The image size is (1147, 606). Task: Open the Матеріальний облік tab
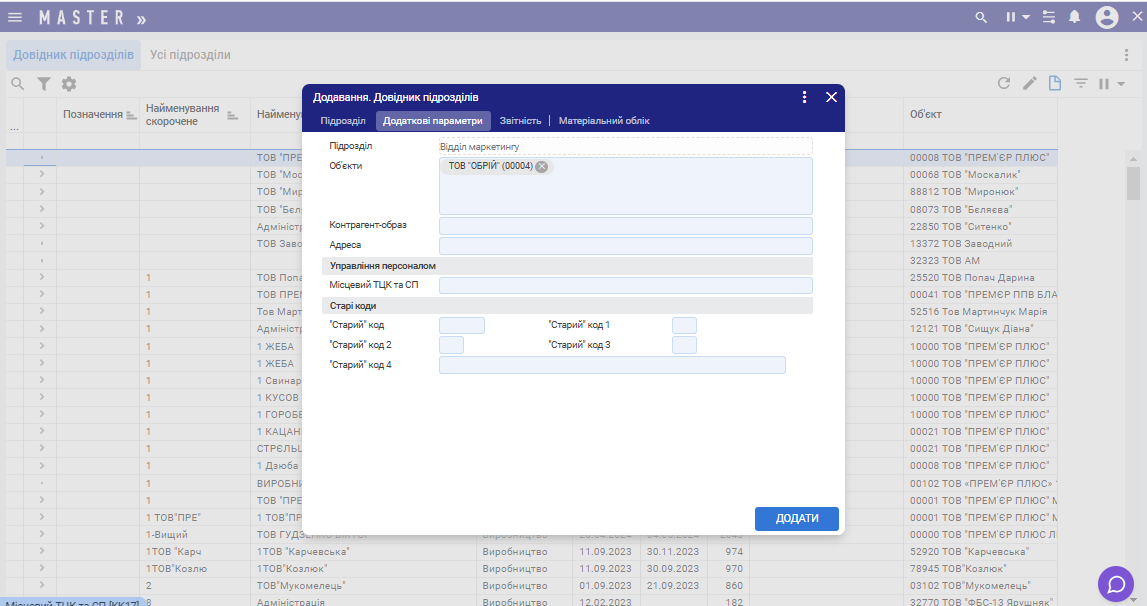coord(604,121)
